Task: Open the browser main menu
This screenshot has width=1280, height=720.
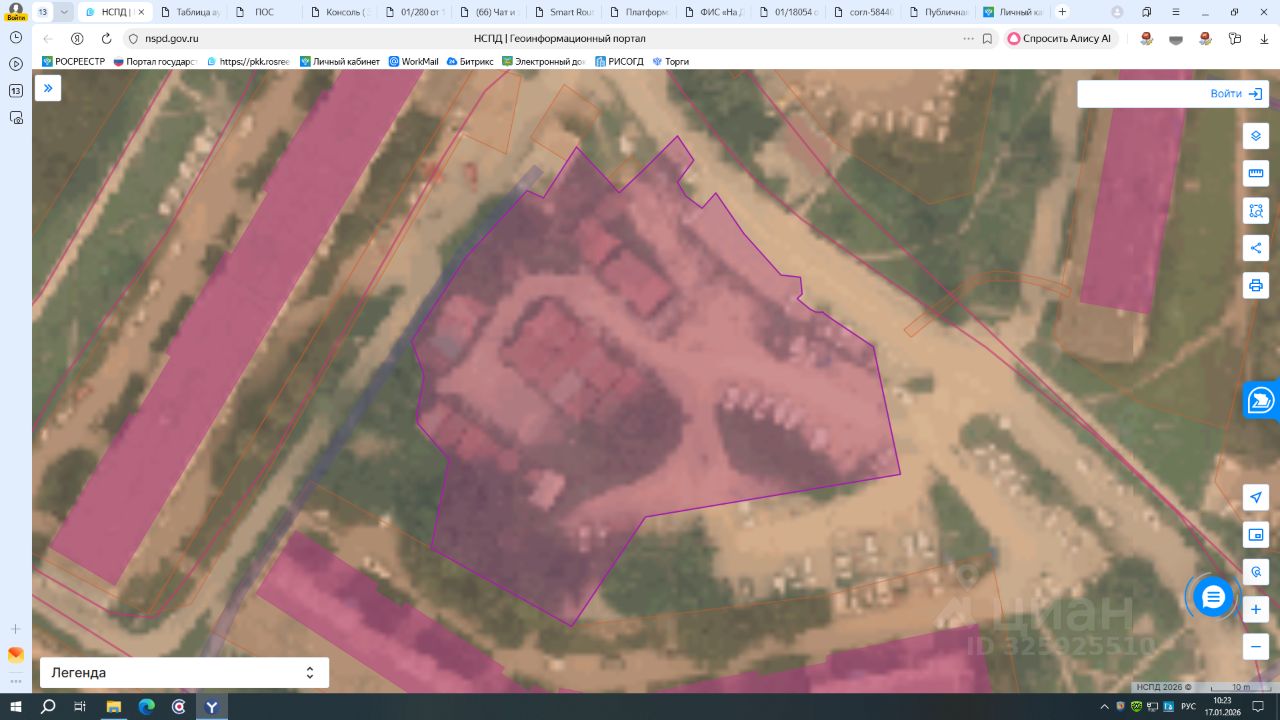Action: pyautogui.click(x=1174, y=12)
